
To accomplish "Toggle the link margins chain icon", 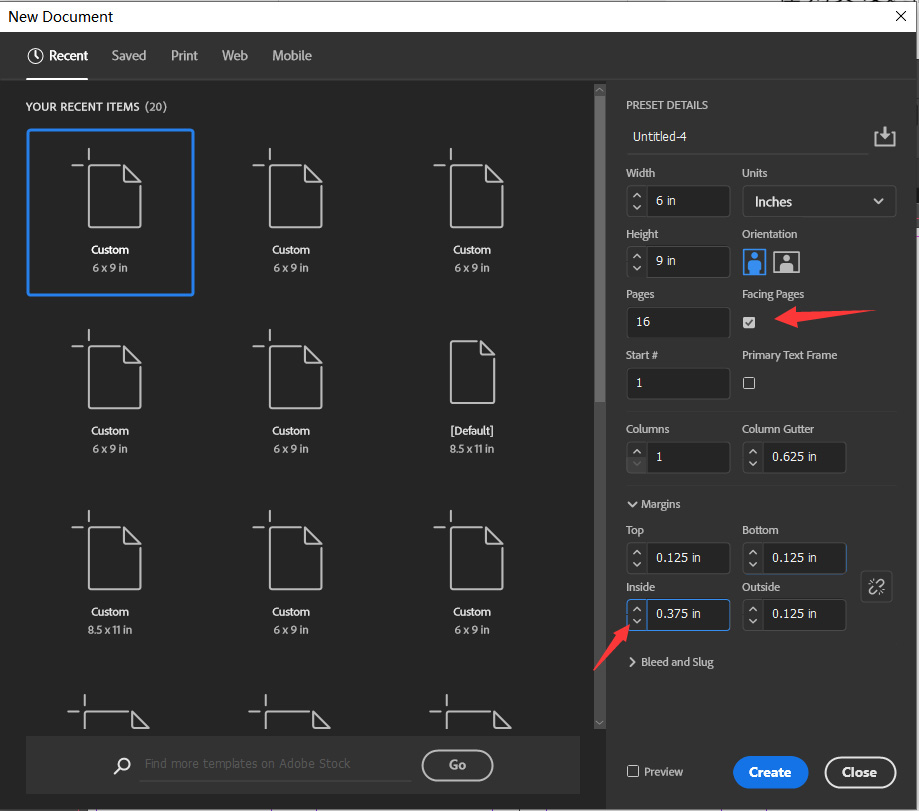I will 876,586.
